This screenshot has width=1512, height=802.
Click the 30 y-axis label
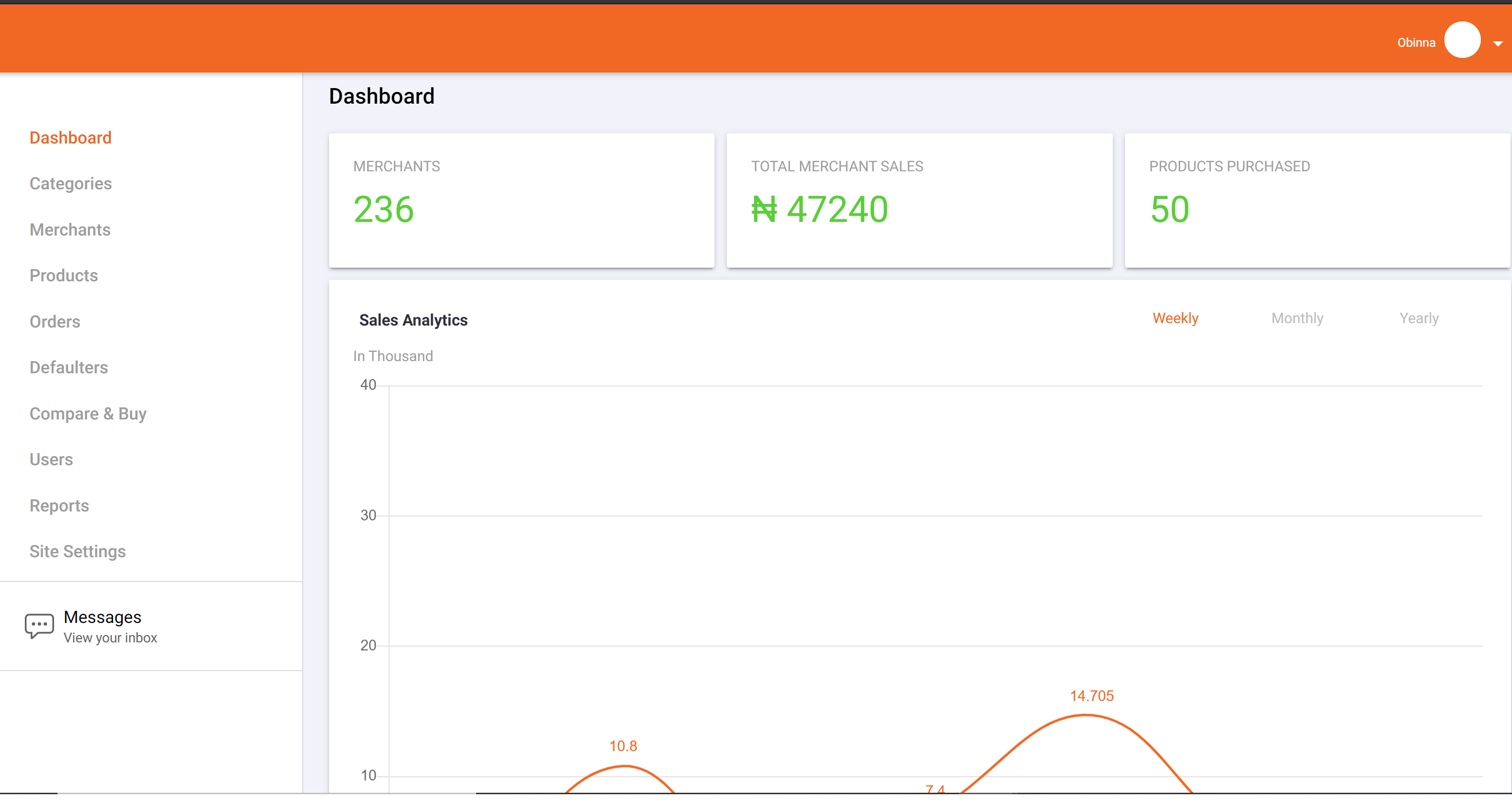click(368, 515)
